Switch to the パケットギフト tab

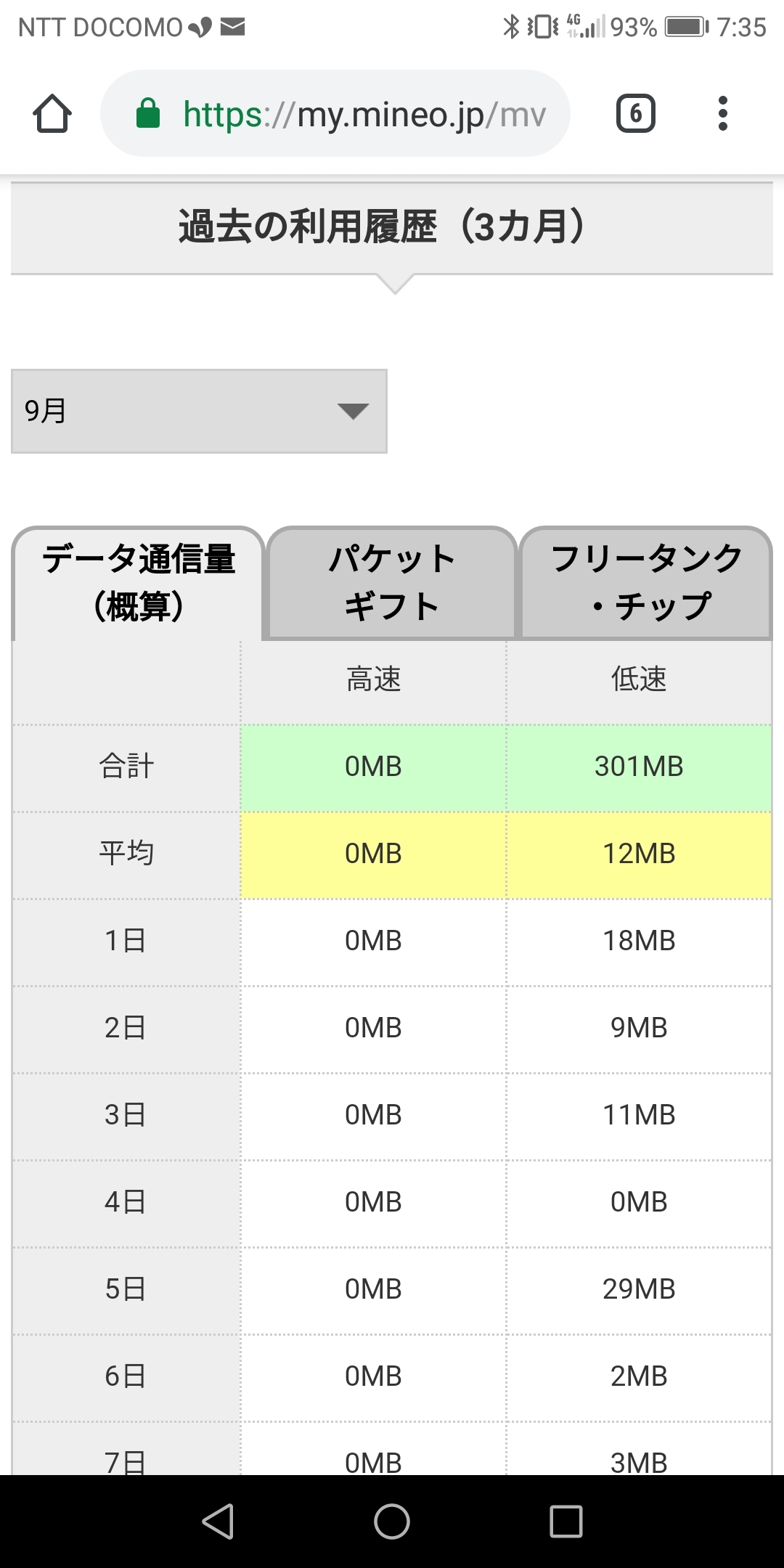[x=392, y=583]
